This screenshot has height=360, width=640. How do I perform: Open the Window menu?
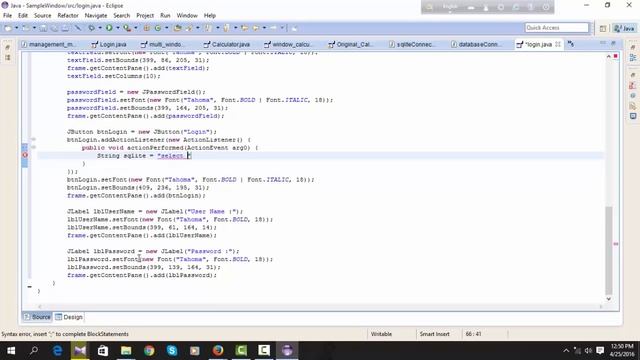coord(187,16)
